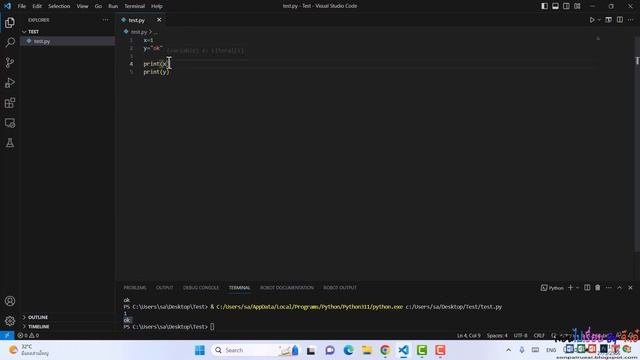640x360 pixels.
Task: Switch to the OUTPUT panel tab
Action: (x=164, y=288)
